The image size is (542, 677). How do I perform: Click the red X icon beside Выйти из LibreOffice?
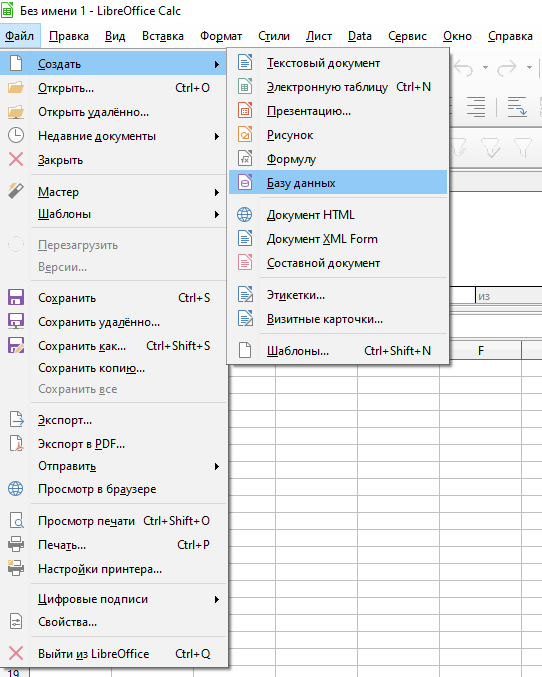point(16,653)
